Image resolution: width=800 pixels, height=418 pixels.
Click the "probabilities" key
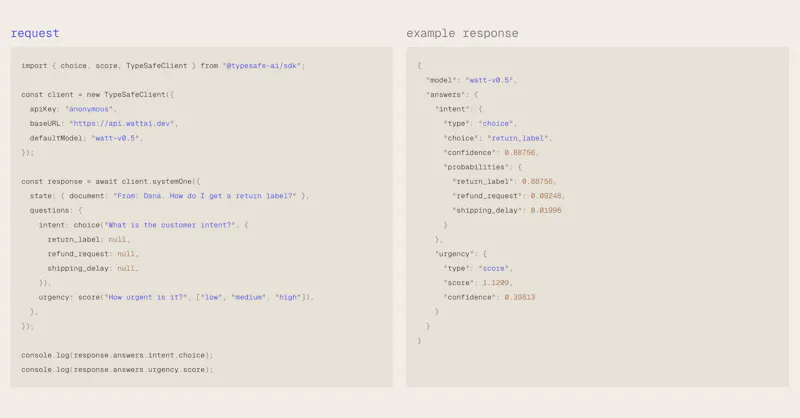pos(477,167)
